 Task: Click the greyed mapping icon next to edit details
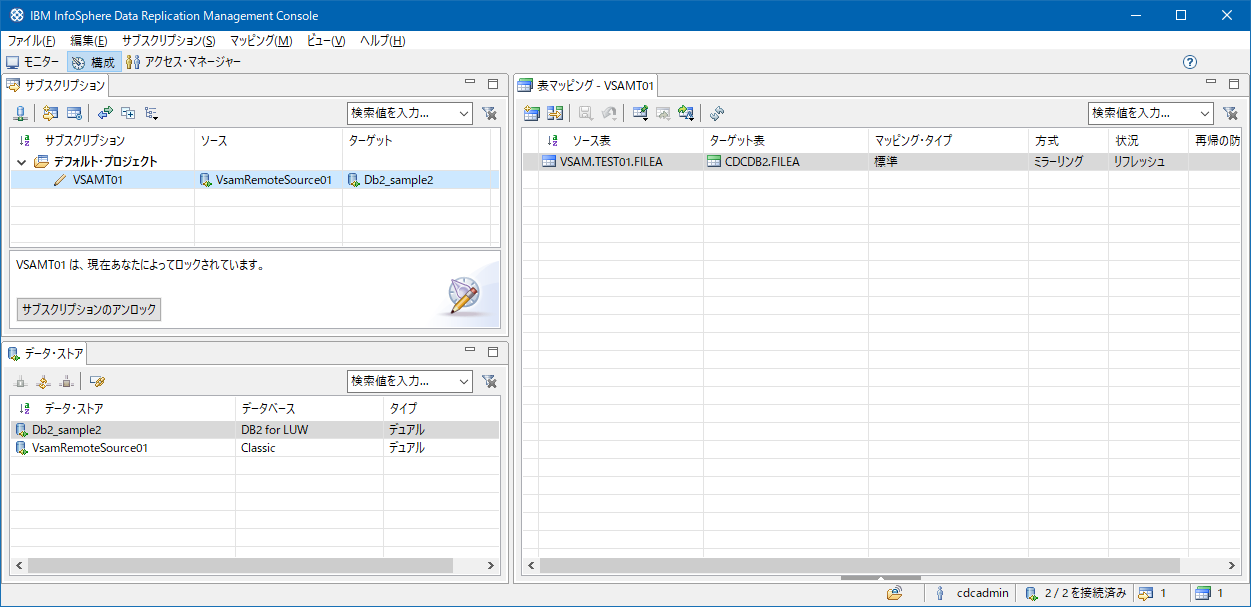point(662,113)
